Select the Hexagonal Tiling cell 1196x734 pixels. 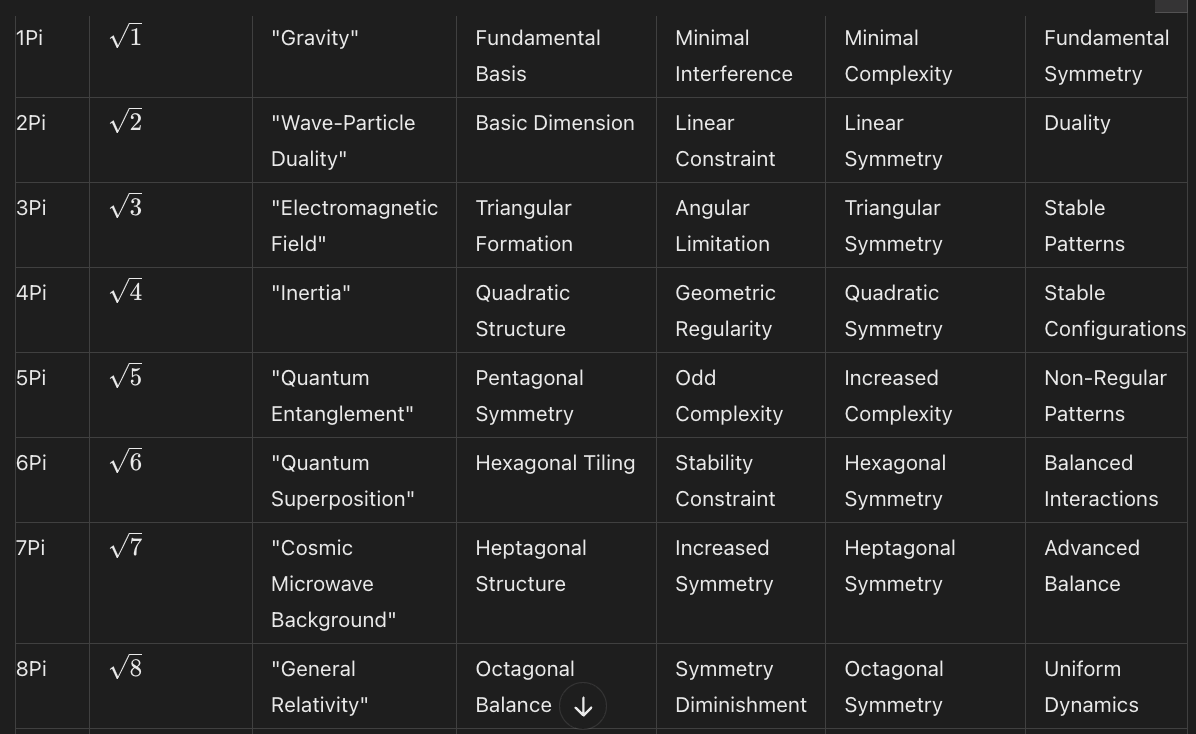click(x=555, y=463)
